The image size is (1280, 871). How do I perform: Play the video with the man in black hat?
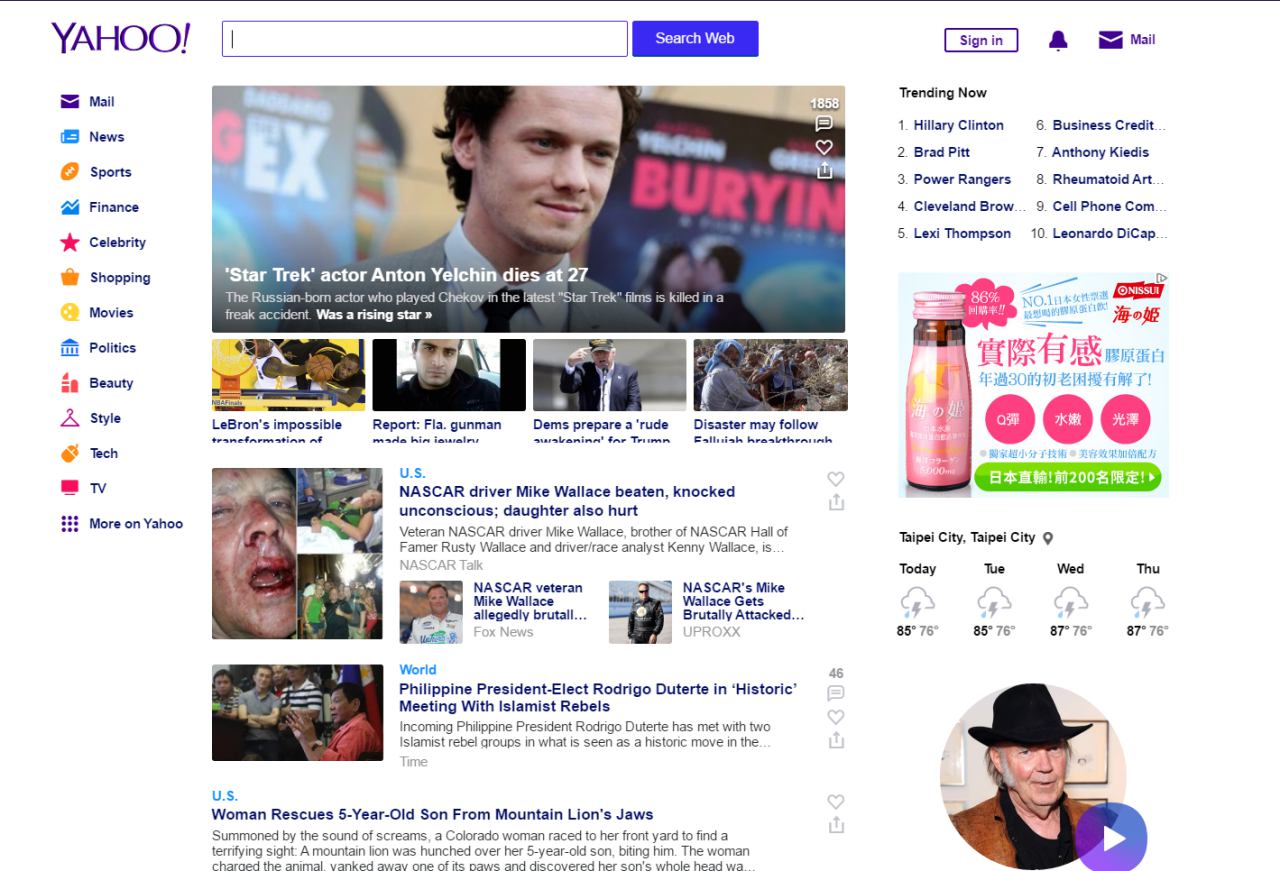point(1112,837)
